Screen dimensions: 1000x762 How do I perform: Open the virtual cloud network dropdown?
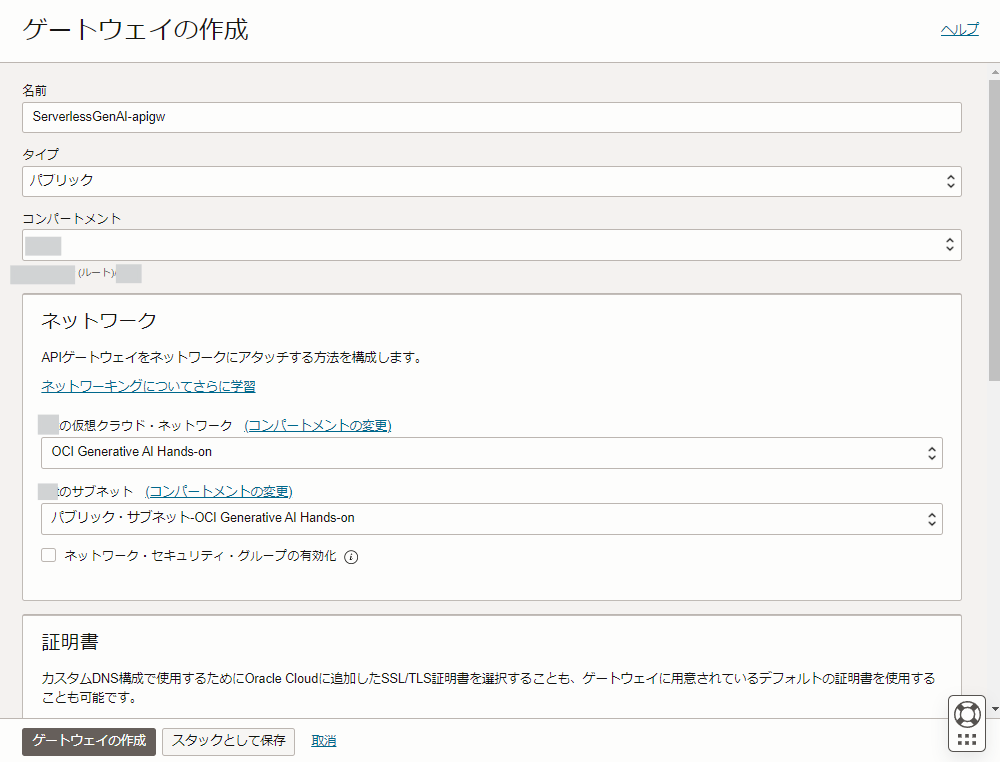[x=492, y=453]
